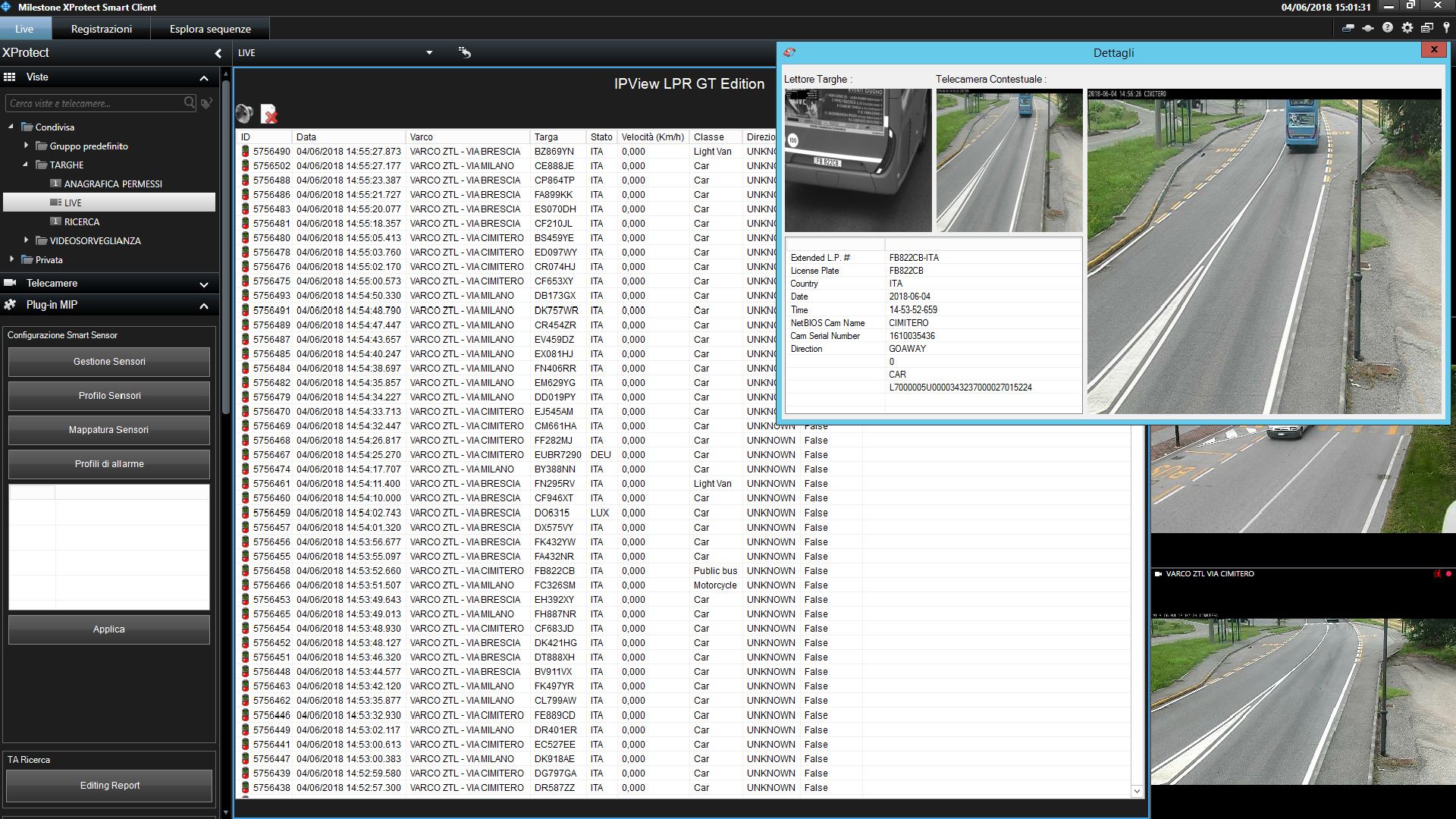Open the settings gear icon in top toolbar

point(1407,28)
